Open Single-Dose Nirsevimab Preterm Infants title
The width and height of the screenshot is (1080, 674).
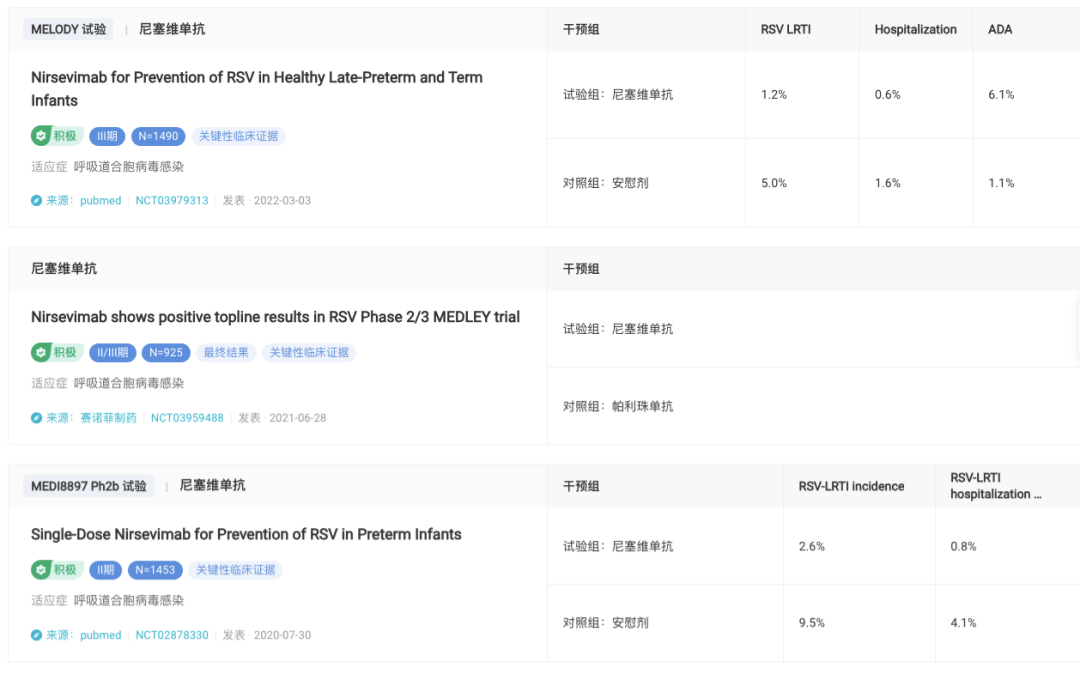coord(246,534)
